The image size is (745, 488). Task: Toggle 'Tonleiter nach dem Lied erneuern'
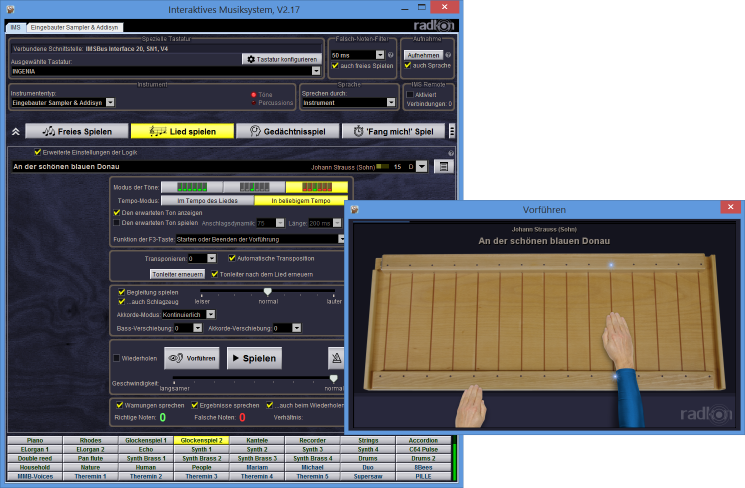click(214, 274)
